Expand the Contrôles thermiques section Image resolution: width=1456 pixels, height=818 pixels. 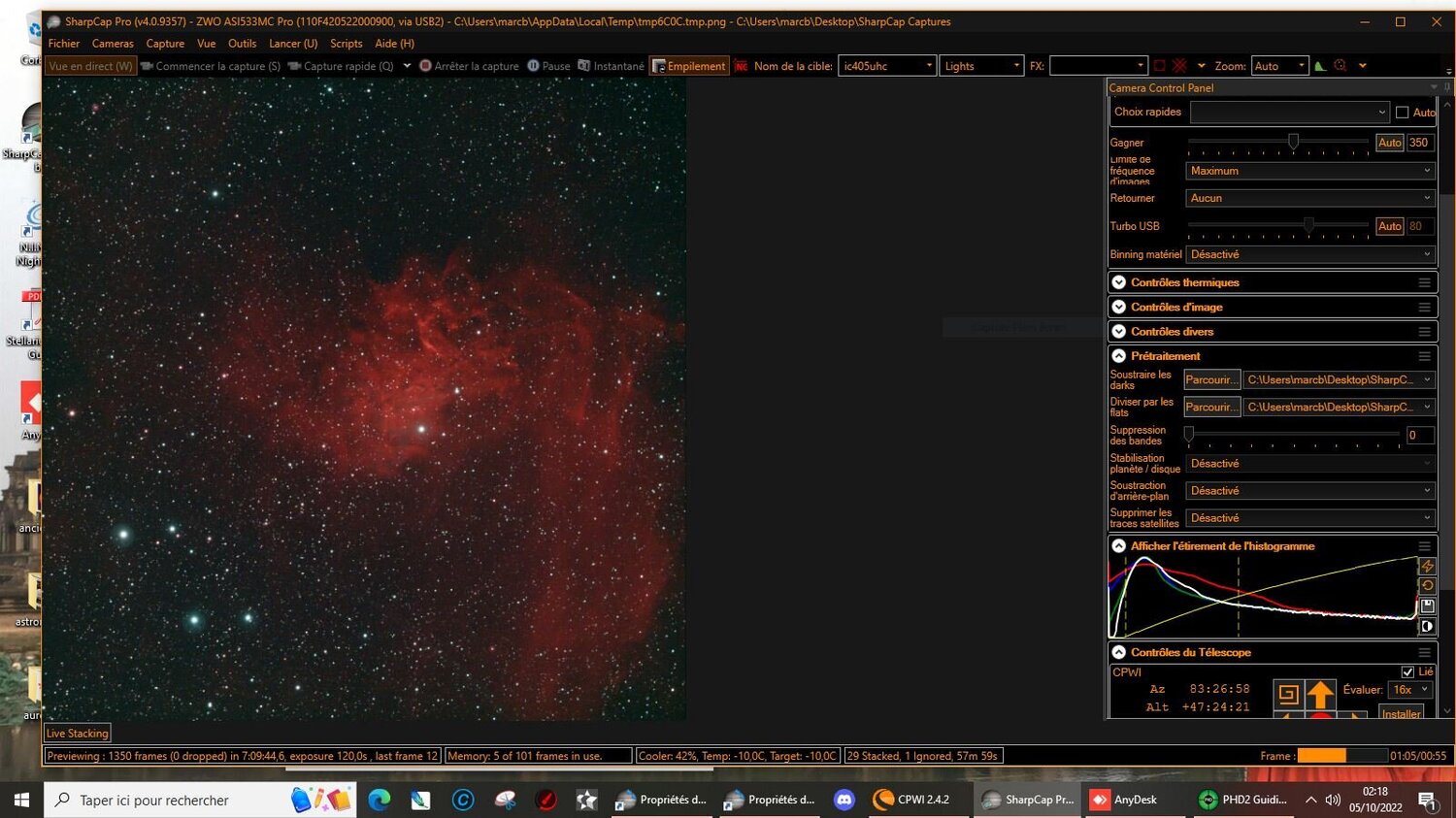pos(1118,281)
